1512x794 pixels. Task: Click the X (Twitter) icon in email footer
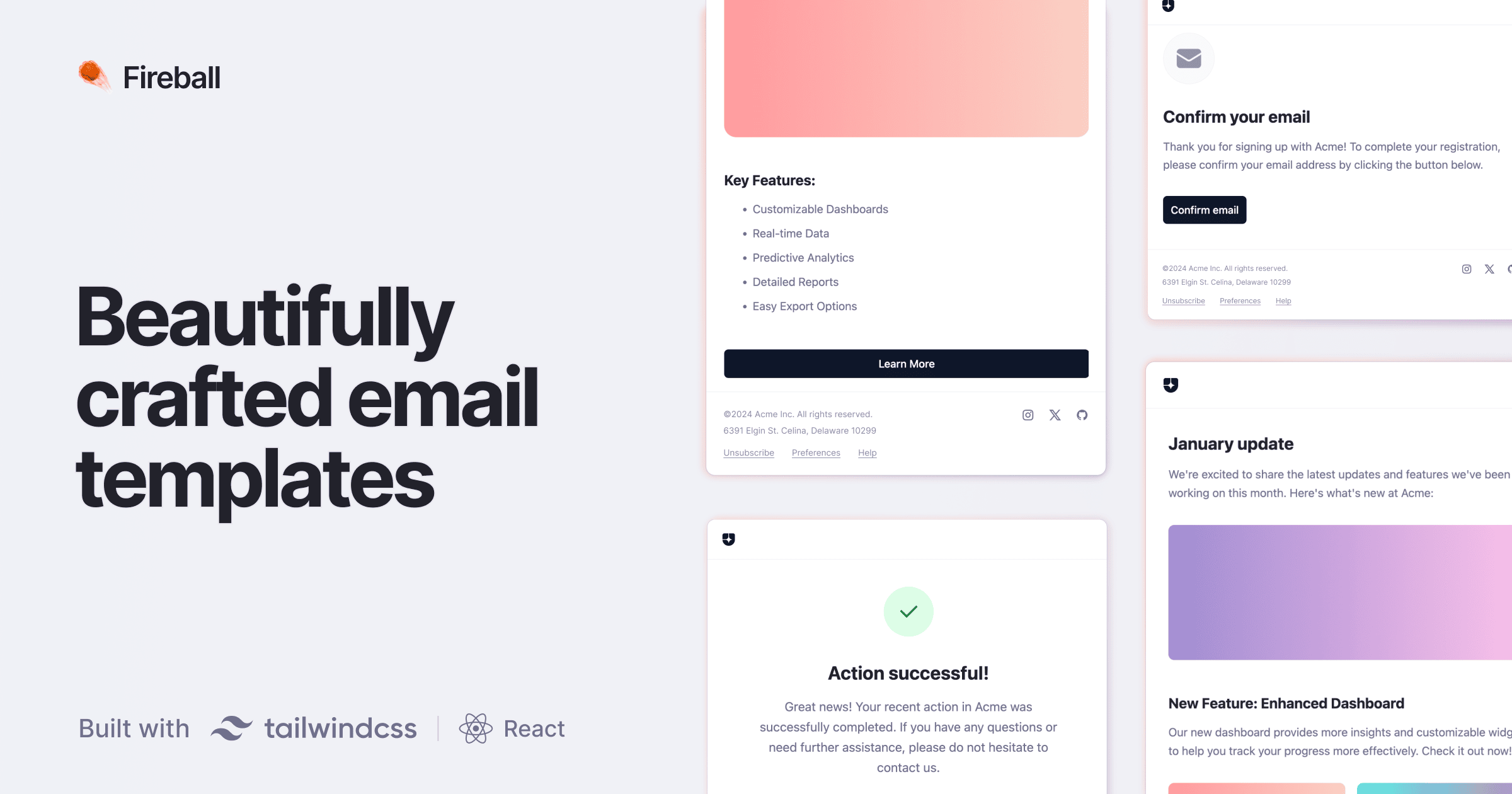[1054, 414]
